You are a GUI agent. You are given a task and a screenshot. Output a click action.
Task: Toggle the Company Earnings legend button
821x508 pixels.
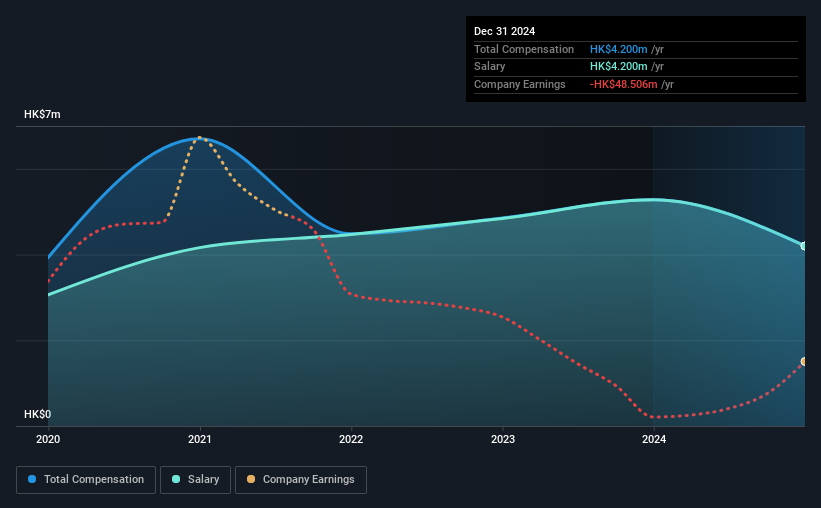pos(301,480)
